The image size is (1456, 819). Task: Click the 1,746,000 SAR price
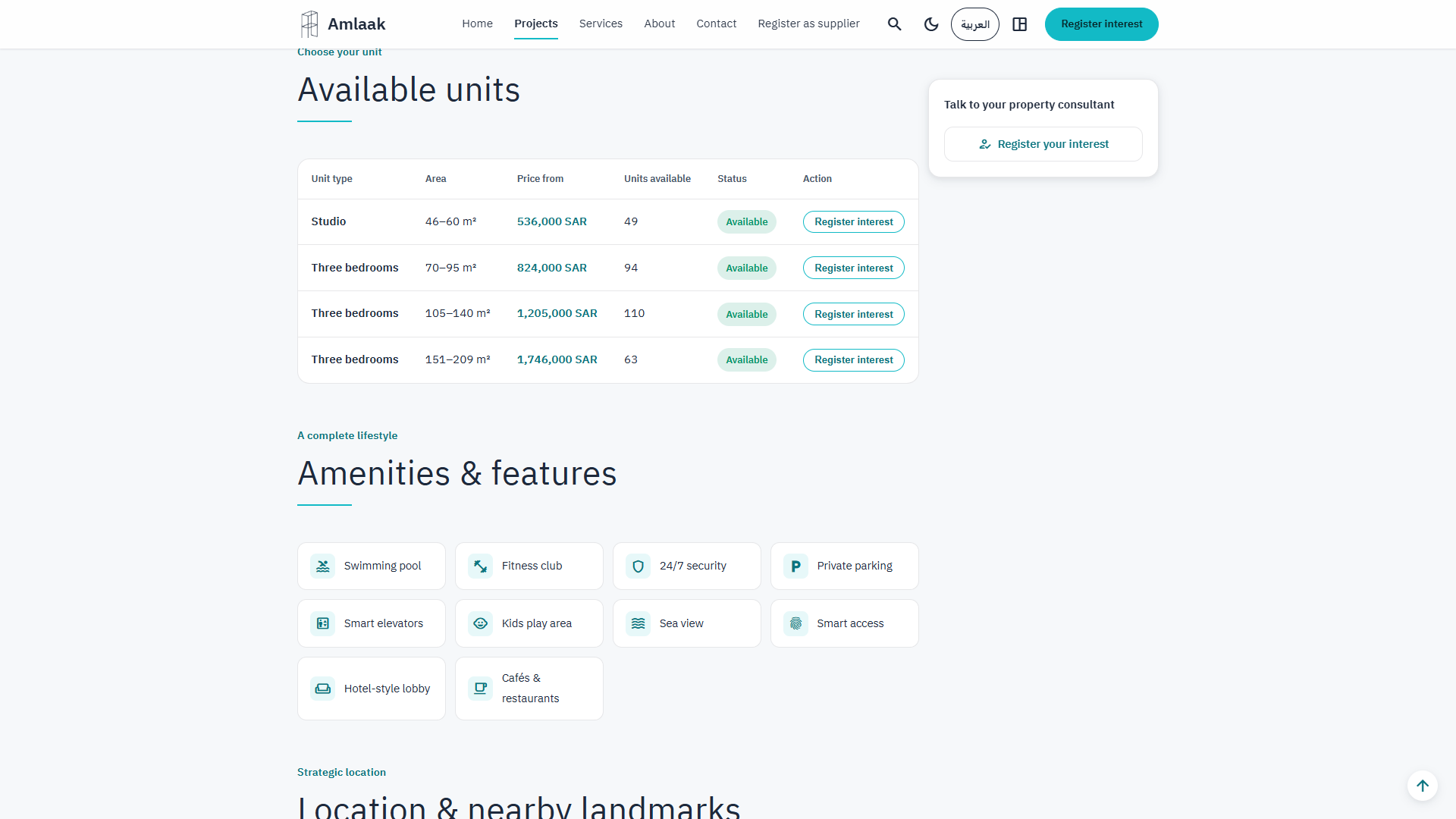coord(557,359)
